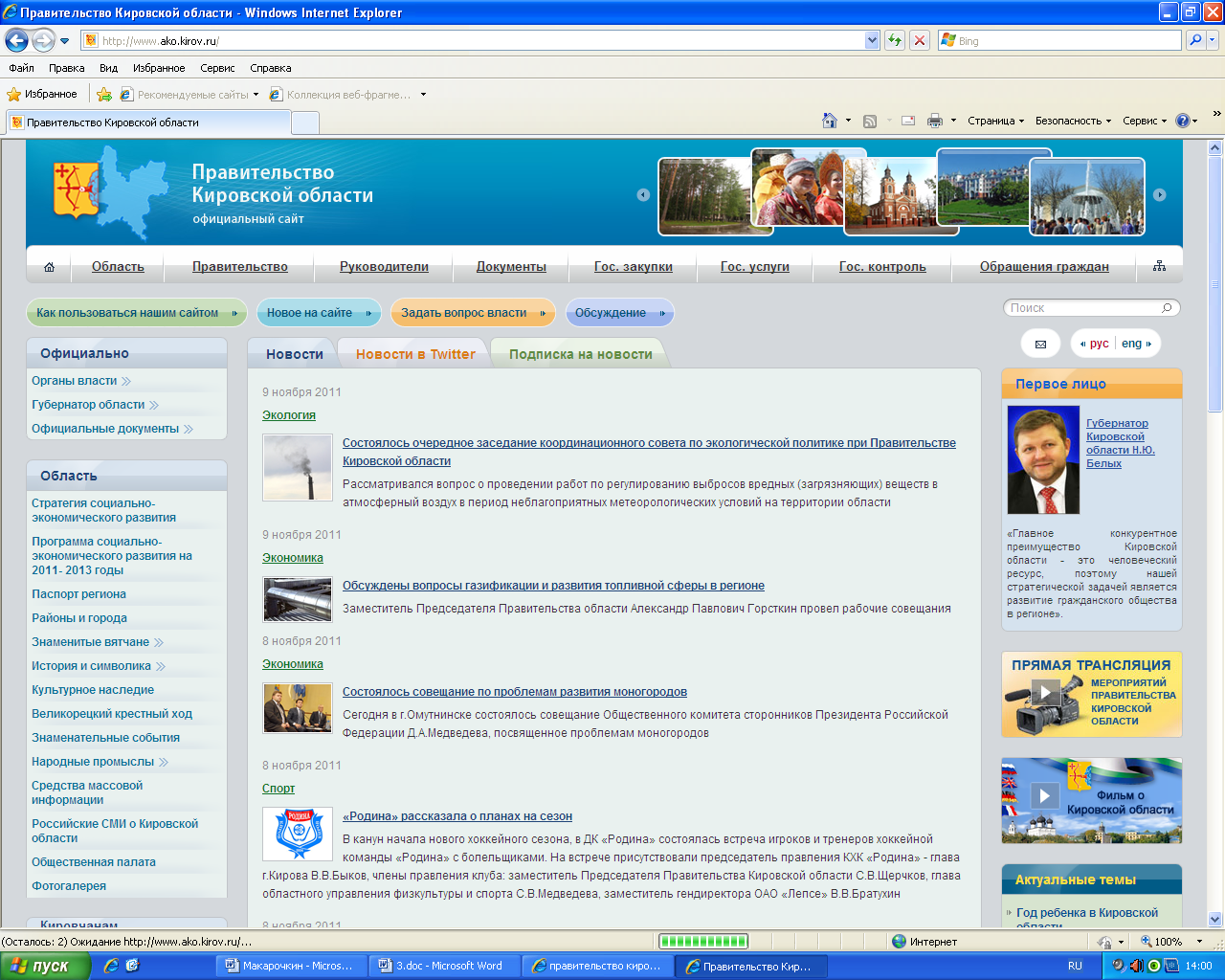The image size is (1225, 980).
Task: Click the RU language indicator in taskbar
Action: click(1075, 966)
